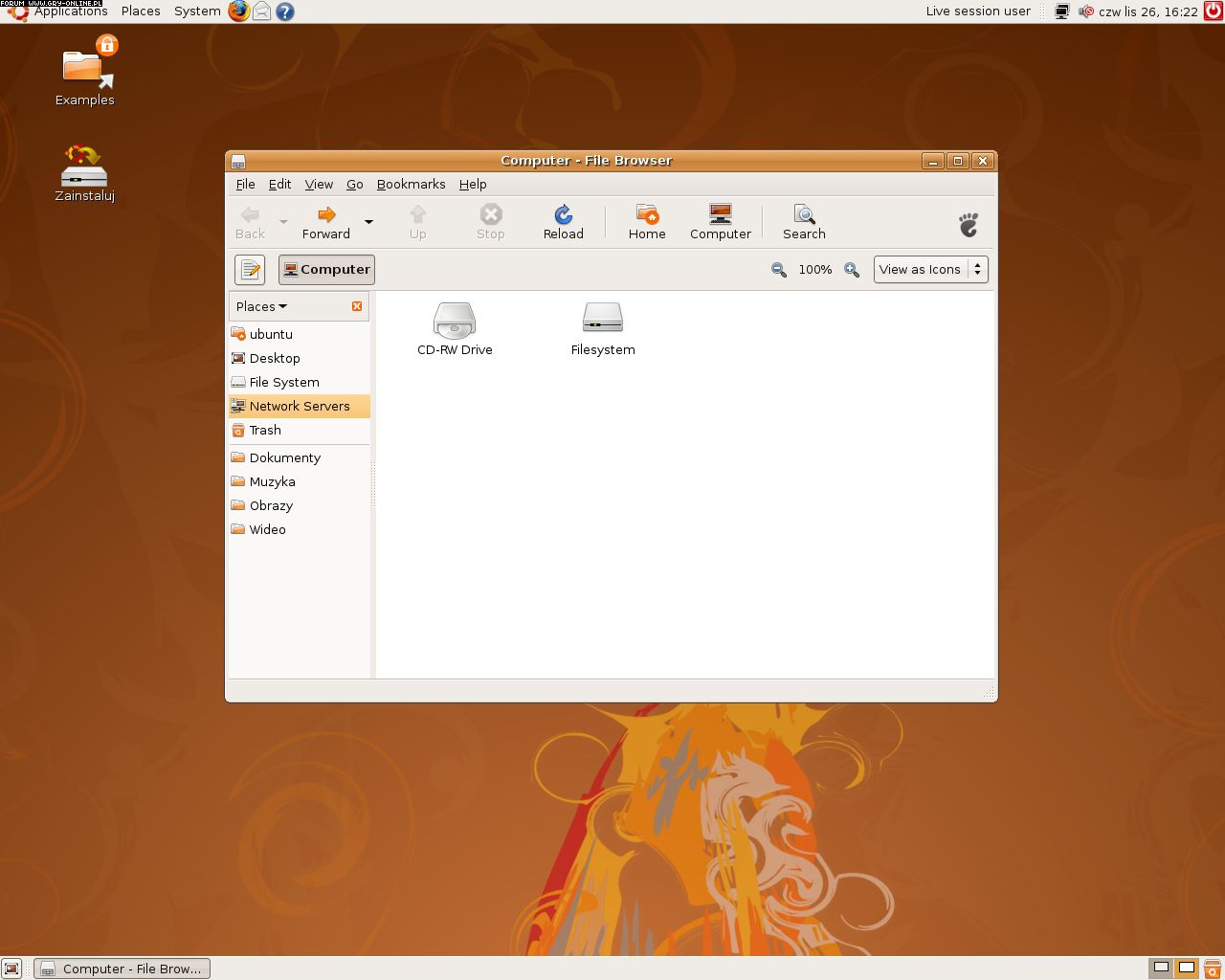Click the Computer toolbar button
Image resolution: width=1225 pixels, height=980 pixels.
tap(721, 222)
